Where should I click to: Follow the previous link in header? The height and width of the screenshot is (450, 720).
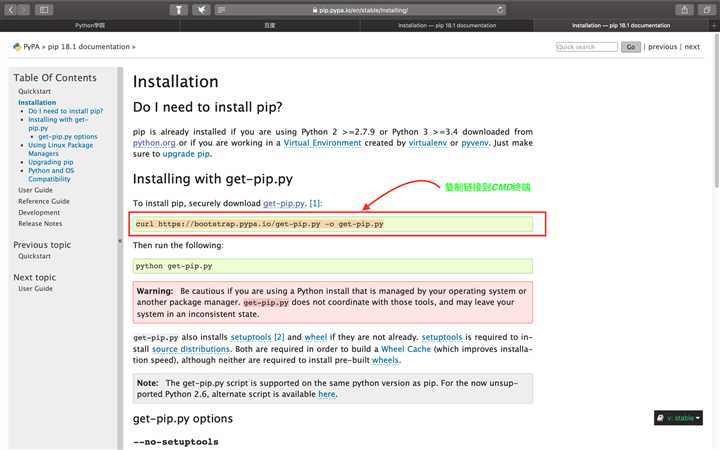click(x=662, y=47)
